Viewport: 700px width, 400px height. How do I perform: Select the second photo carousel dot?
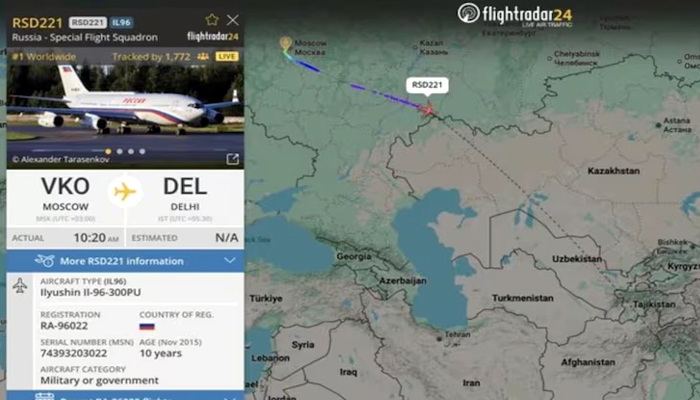119,151
